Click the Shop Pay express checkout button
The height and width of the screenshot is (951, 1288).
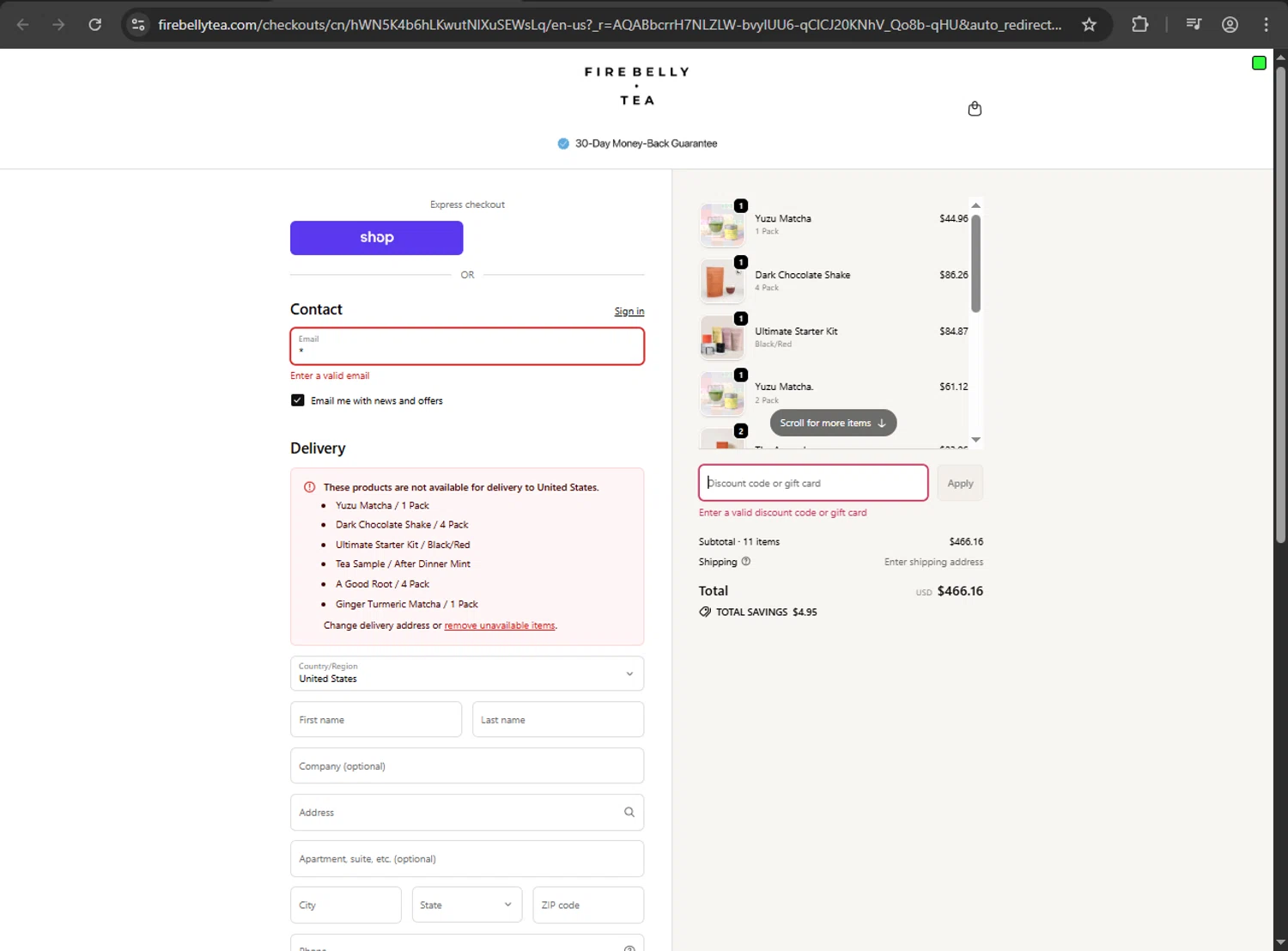tap(377, 238)
